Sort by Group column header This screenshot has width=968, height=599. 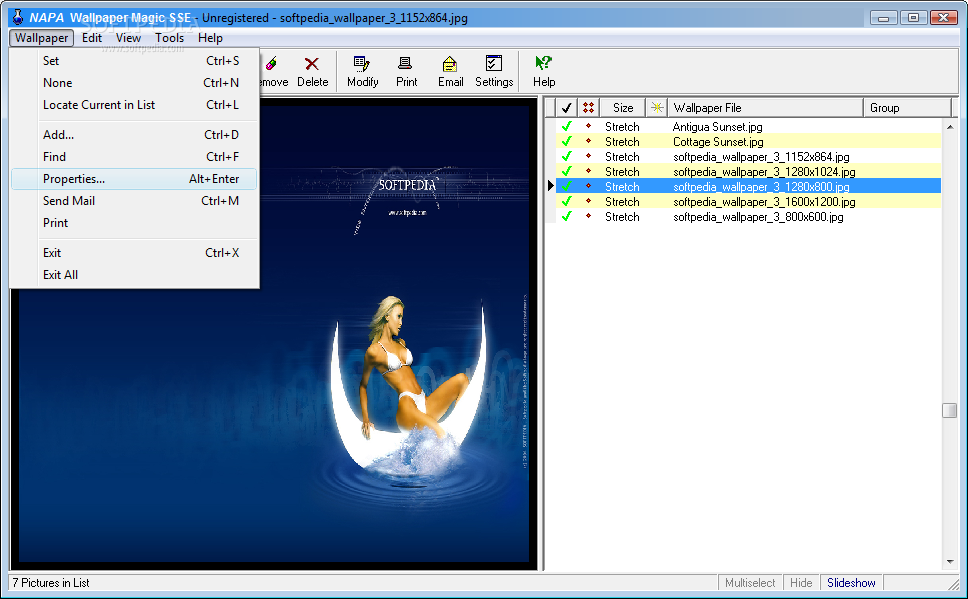pyautogui.click(x=907, y=107)
